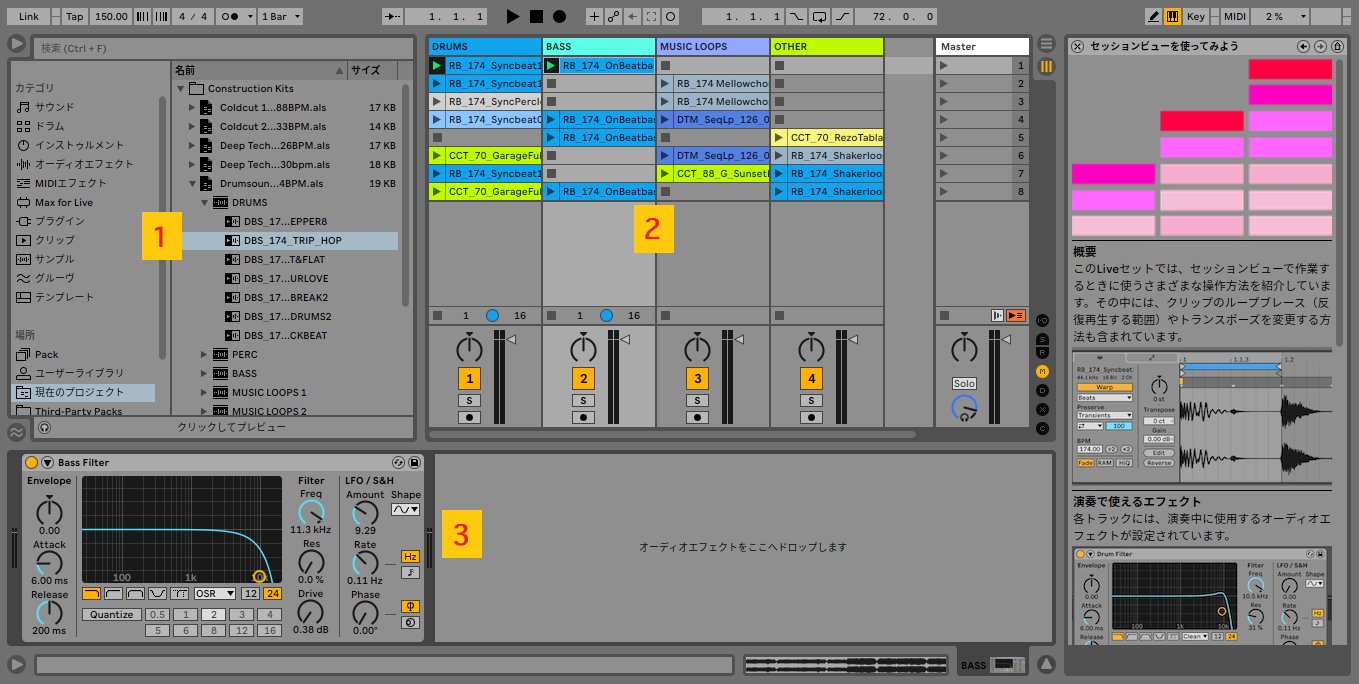Deactivate the BASS track activator 2
This screenshot has width=1359, height=684.
pyautogui.click(x=584, y=379)
